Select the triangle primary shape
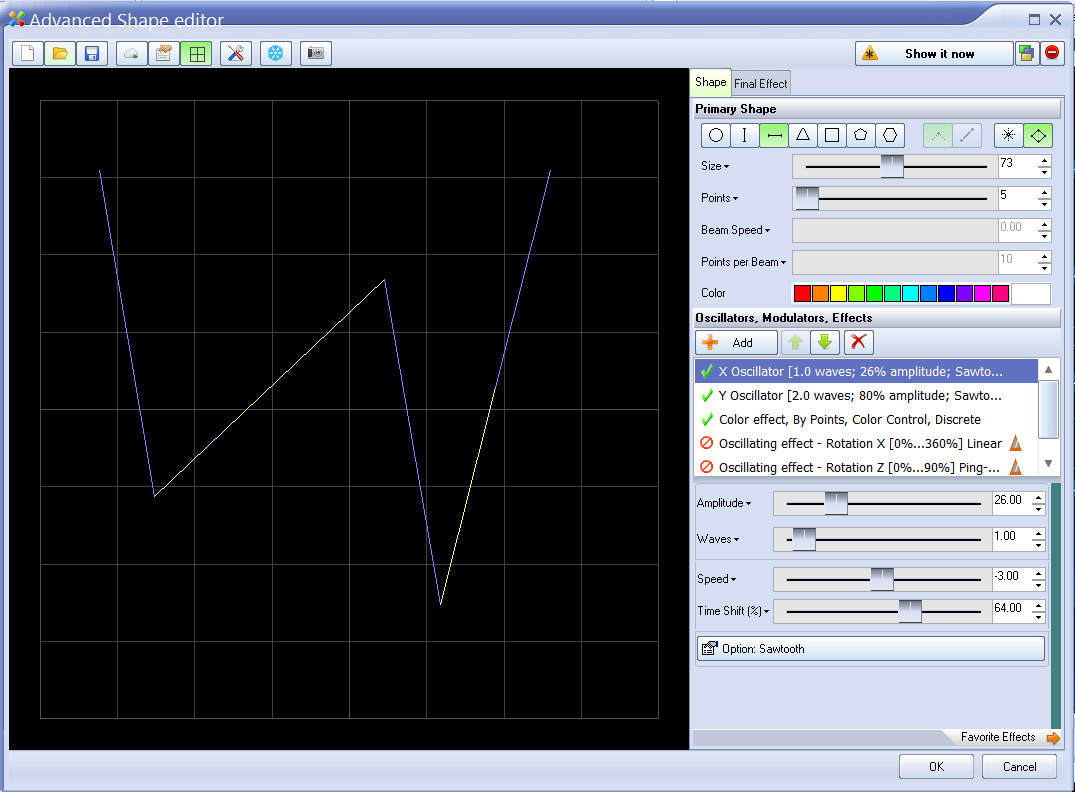The height and width of the screenshot is (792, 1075). point(802,136)
